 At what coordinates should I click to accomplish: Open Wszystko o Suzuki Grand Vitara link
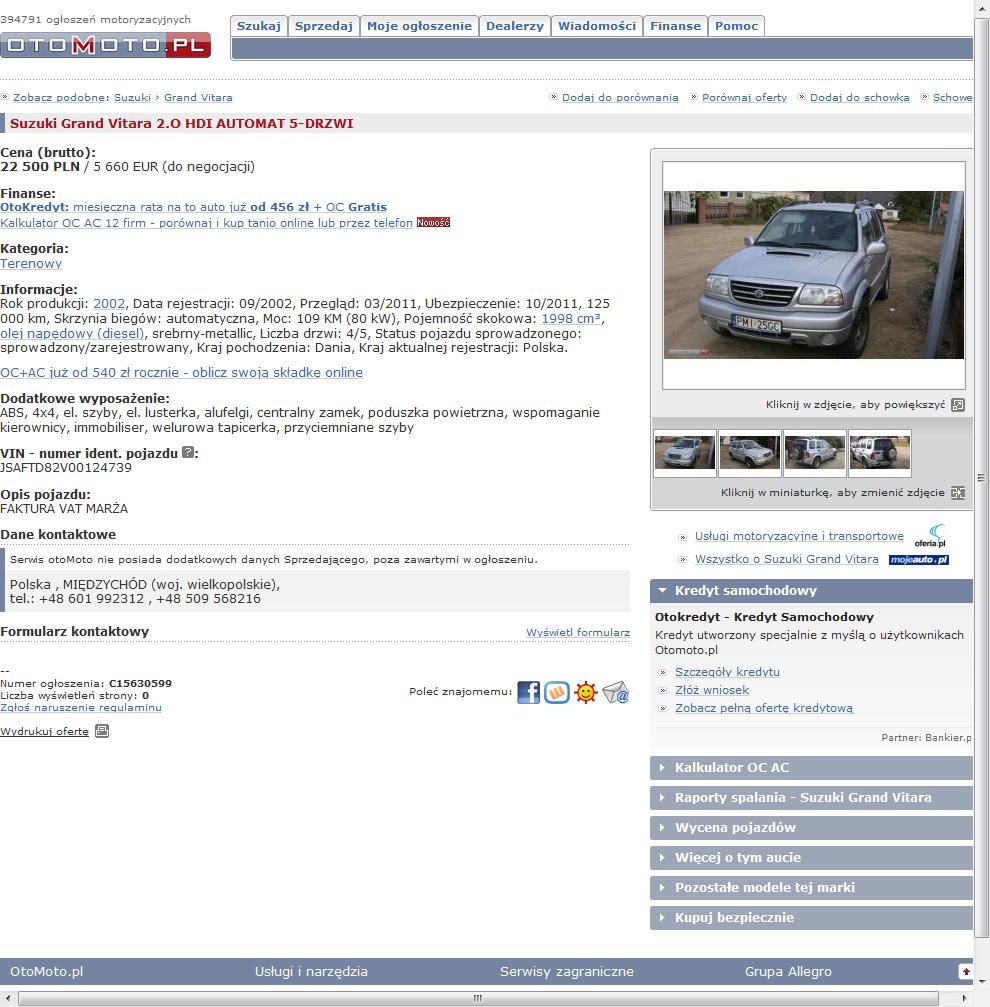point(786,559)
